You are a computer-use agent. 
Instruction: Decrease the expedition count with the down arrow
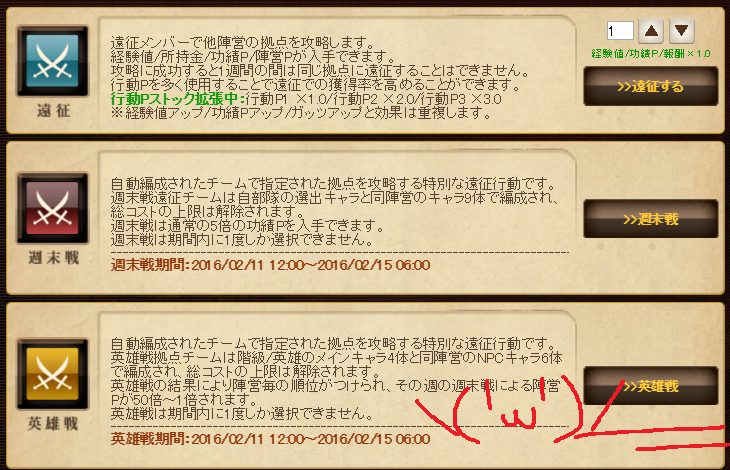[x=682, y=31]
